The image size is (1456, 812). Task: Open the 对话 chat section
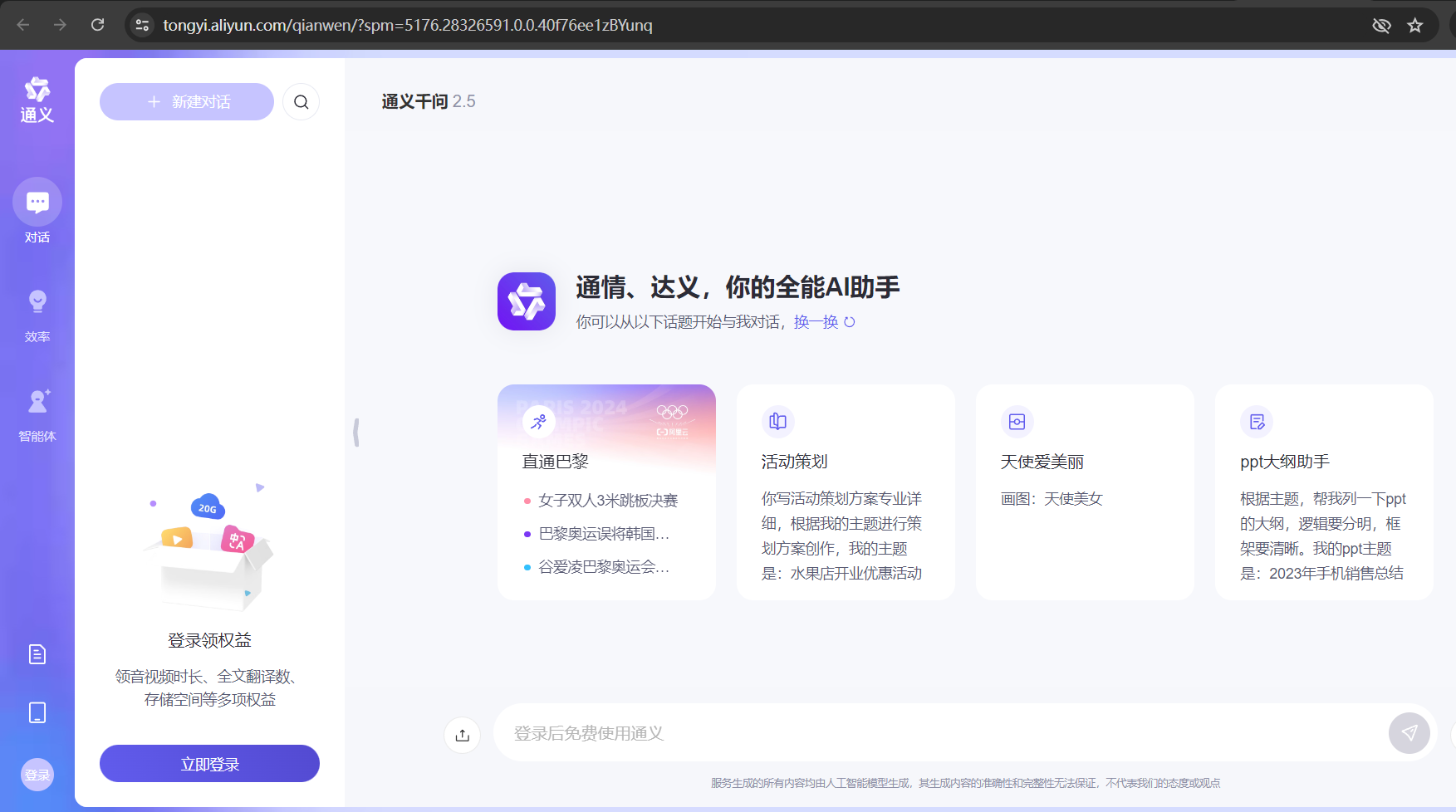tap(37, 212)
